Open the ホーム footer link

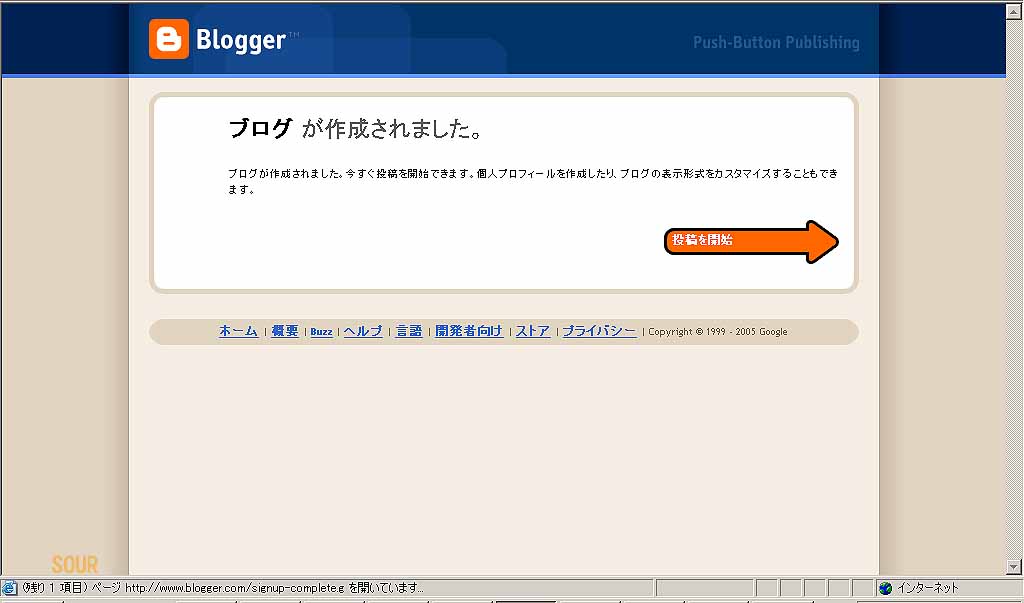tap(238, 331)
